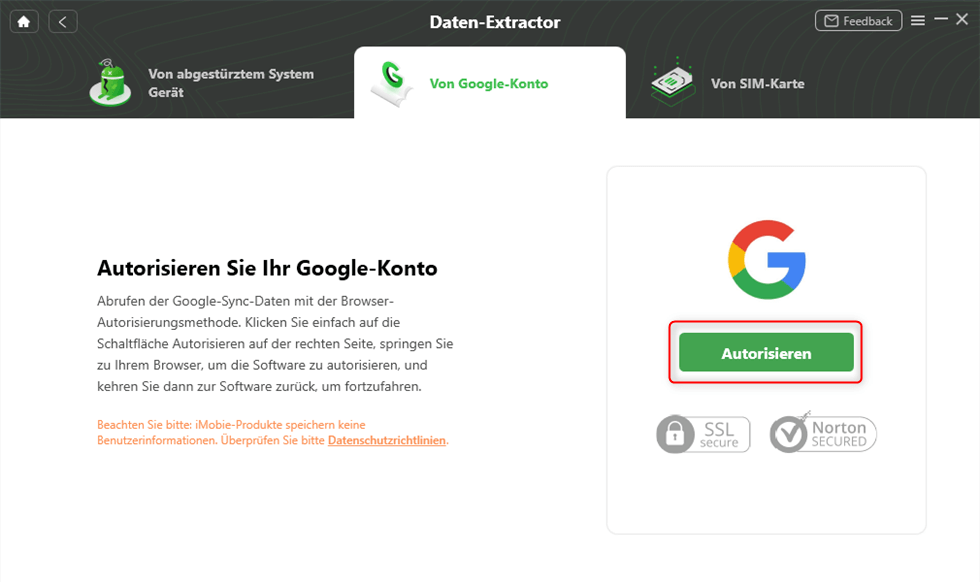
Task: Click the back arrow button
Action: coord(63,22)
